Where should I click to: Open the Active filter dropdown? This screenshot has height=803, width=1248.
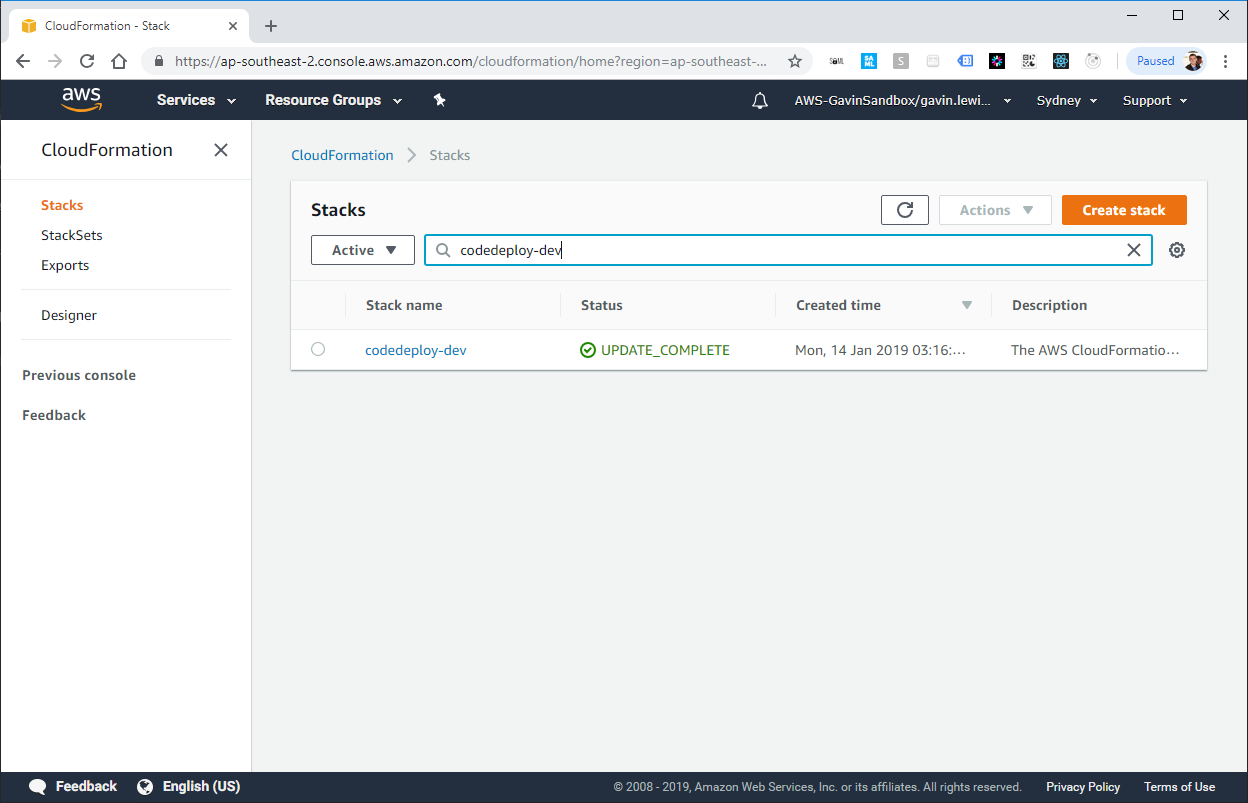click(x=363, y=250)
